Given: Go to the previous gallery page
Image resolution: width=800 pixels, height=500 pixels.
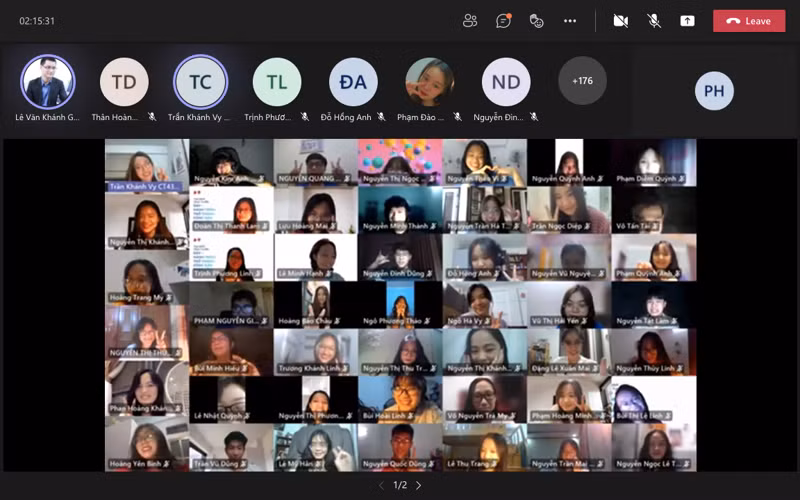Looking at the screenshot, I should (380, 485).
